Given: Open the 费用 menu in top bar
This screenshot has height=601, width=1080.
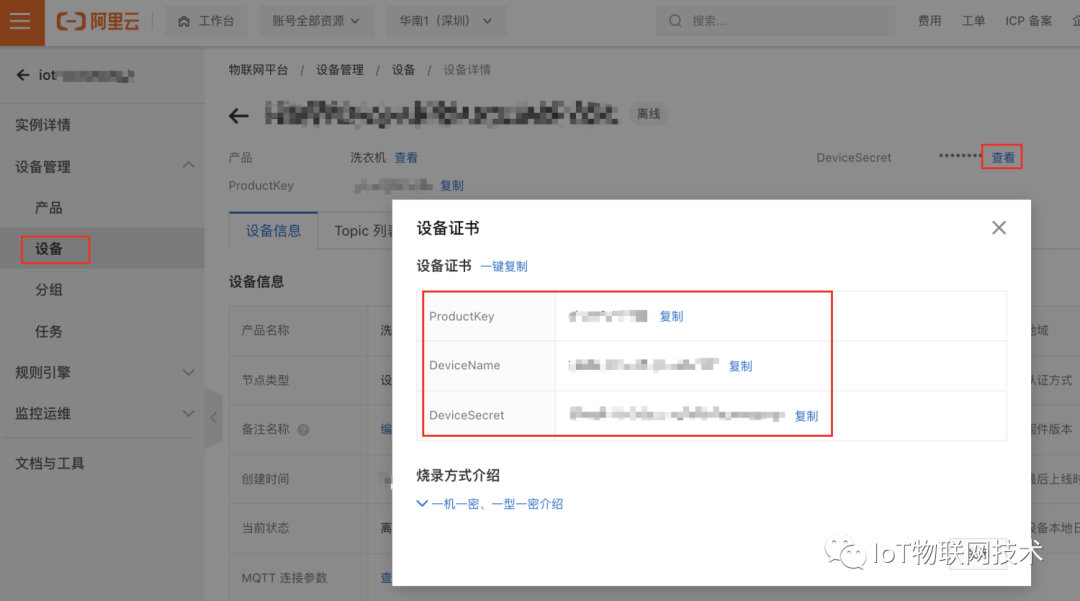Looking at the screenshot, I should [x=929, y=21].
